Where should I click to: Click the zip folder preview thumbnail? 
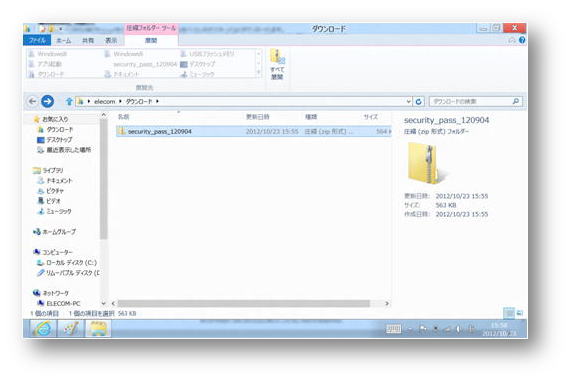pyautogui.click(x=425, y=163)
